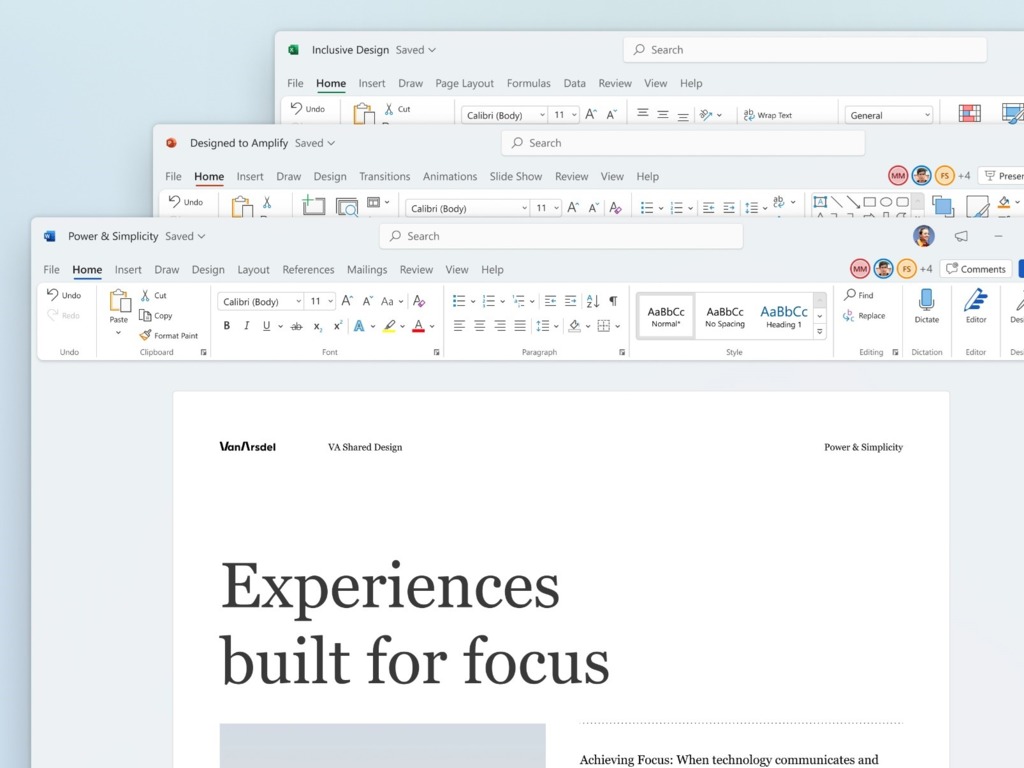Open Formulas tab in Excel window
The height and width of the screenshot is (768, 1024).
click(x=528, y=83)
